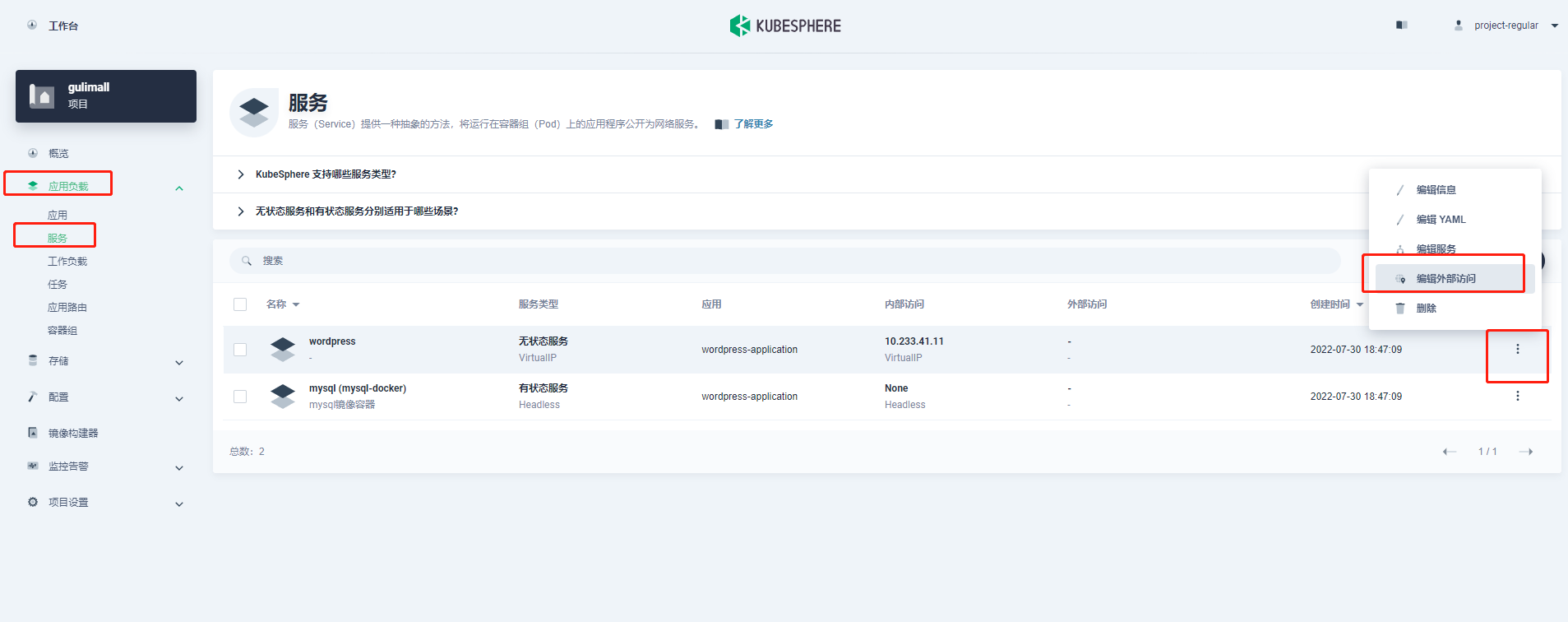1568x622 pixels.
Task: Click the trash icon beside 删除
Action: (1400, 309)
